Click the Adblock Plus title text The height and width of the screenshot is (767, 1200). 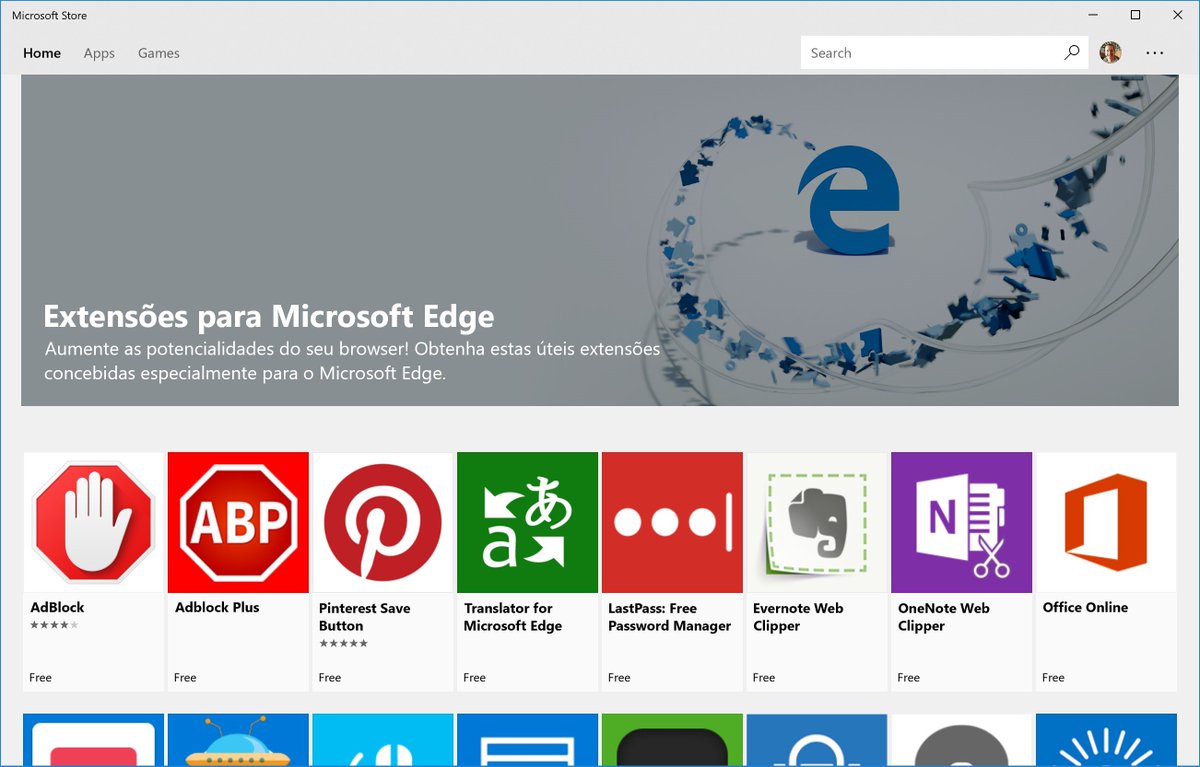tap(217, 607)
